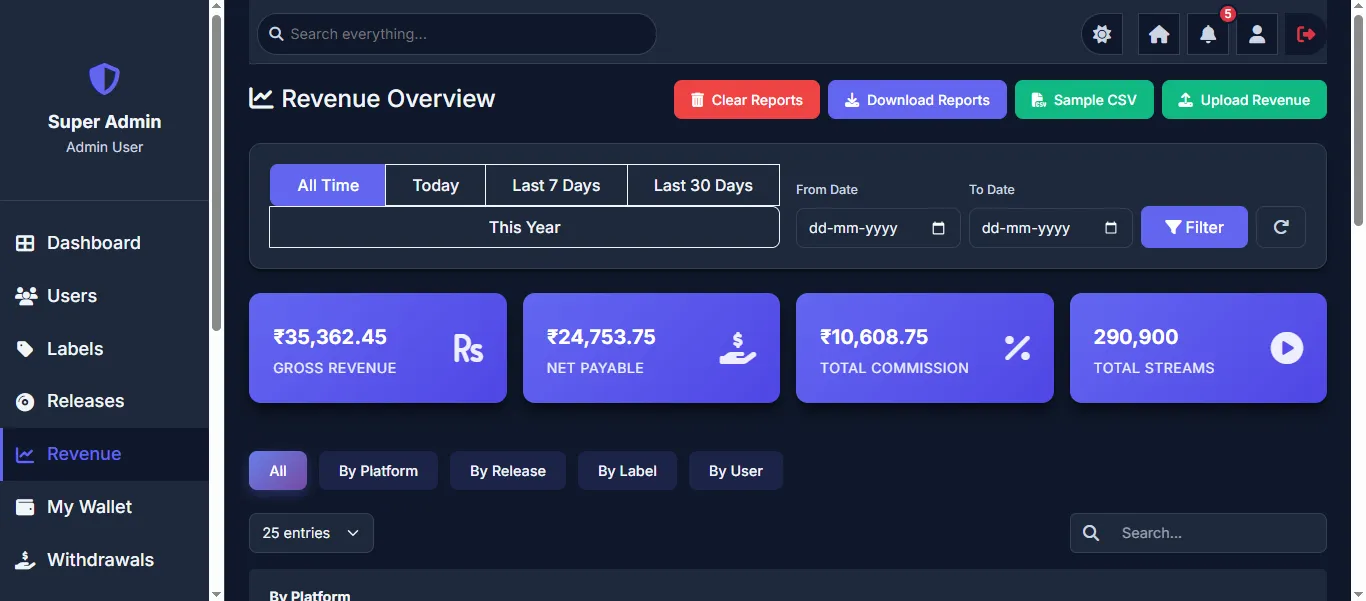Open My Wallet in the sidebar
The image size is (1366, 601).
[104, 507]
